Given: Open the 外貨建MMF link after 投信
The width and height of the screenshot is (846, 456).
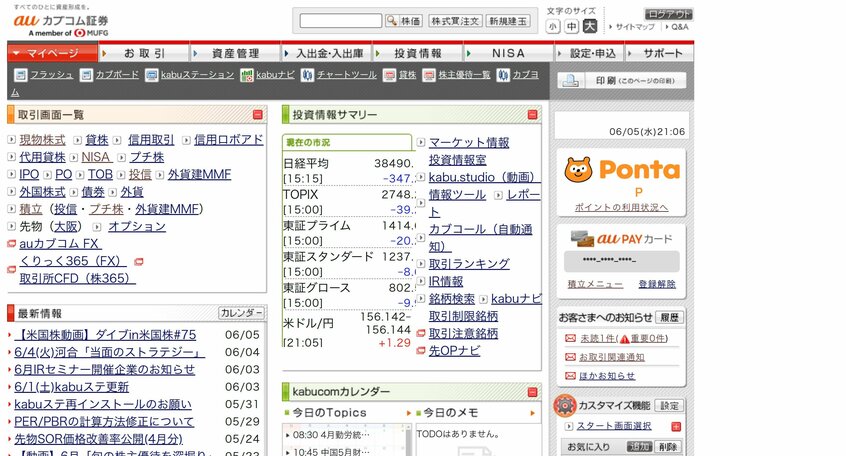Looking at the screenshot, I should (x=199, y=174).
